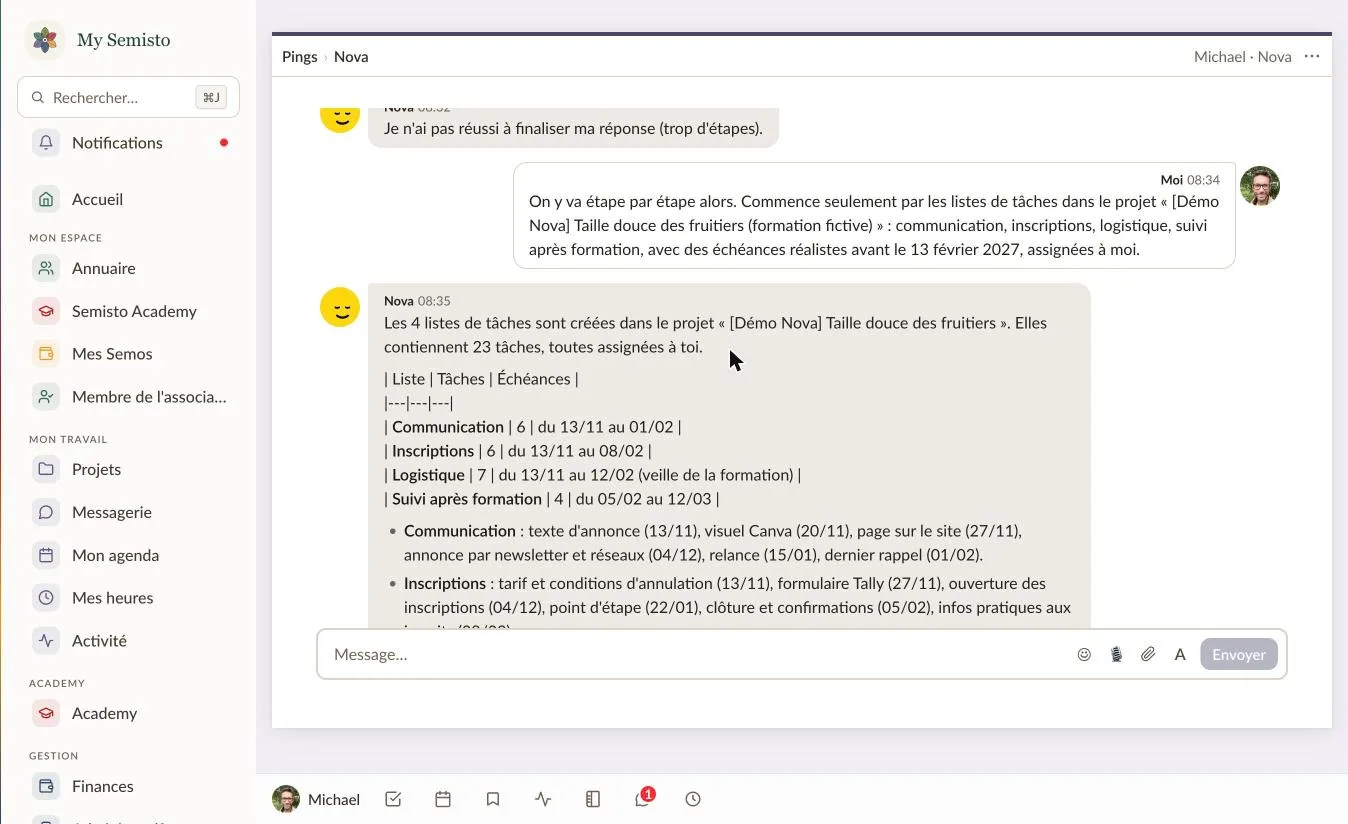This screenshot has height=824, width=1348.
Task: Click bold "Suivi après formation" table row
Action: (467, 499)
